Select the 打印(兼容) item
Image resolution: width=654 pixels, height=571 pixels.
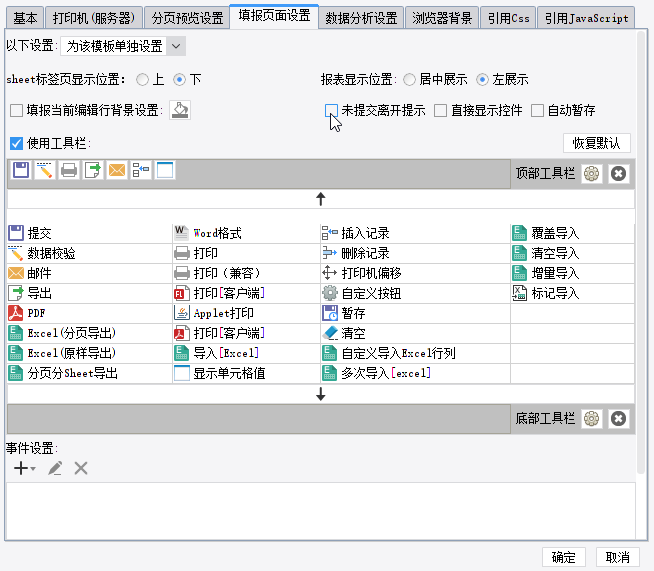point(246,273)
